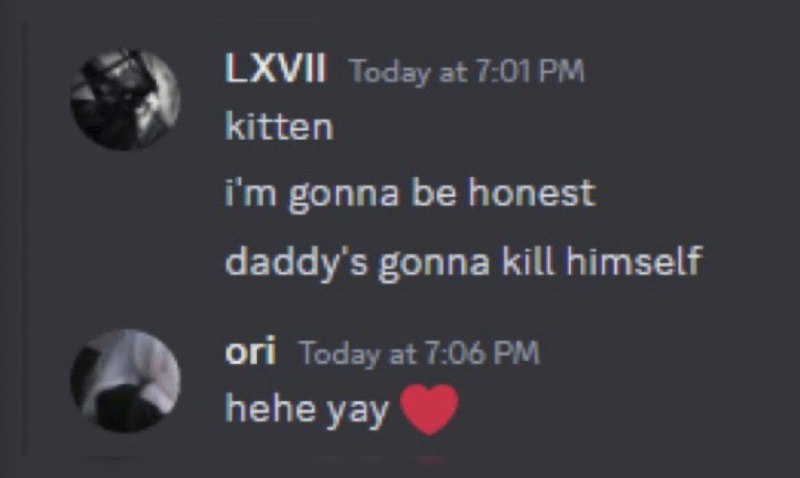Screen dimensions: 800x478
Task: Click the vertical bar along the left edge
Action: [x=23, y=239]
